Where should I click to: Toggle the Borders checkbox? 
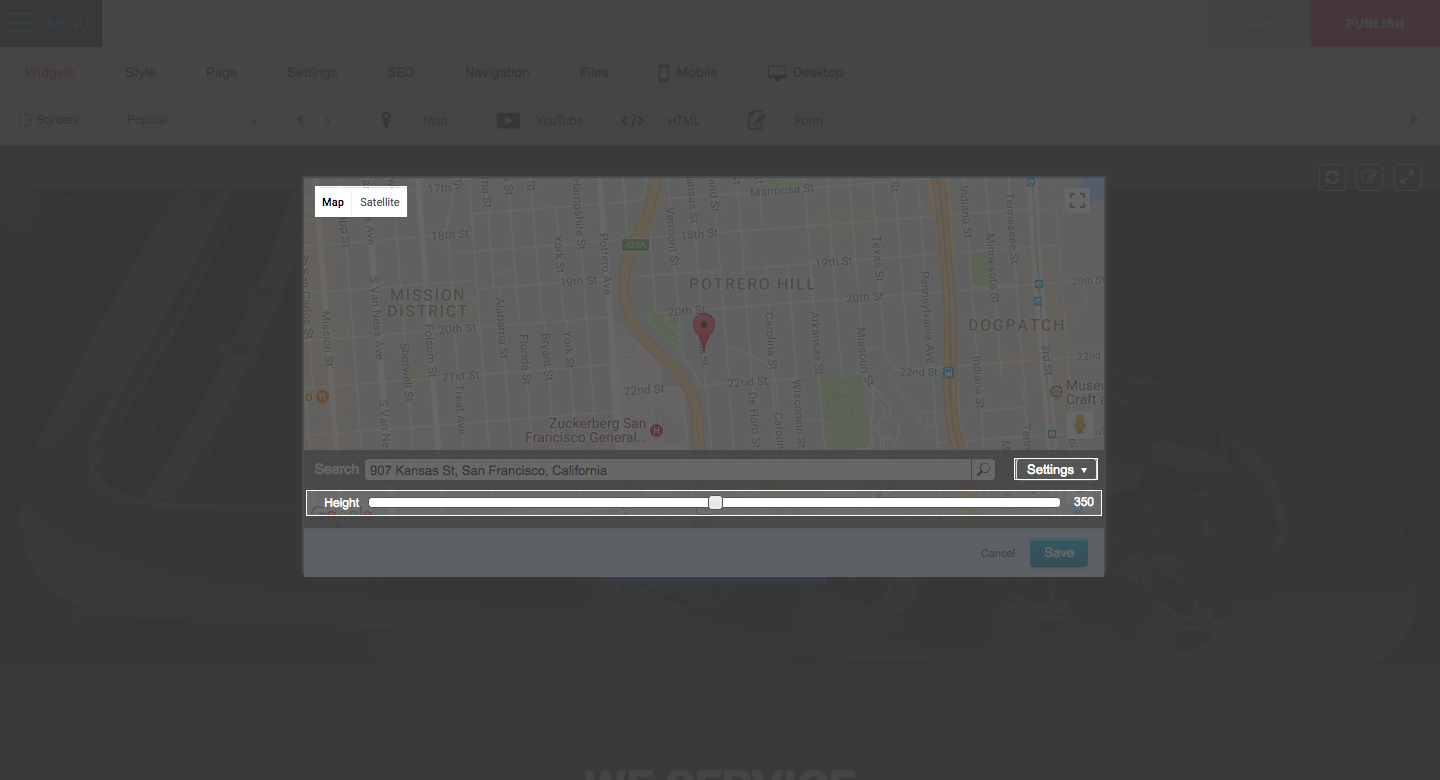click(26, 120)
